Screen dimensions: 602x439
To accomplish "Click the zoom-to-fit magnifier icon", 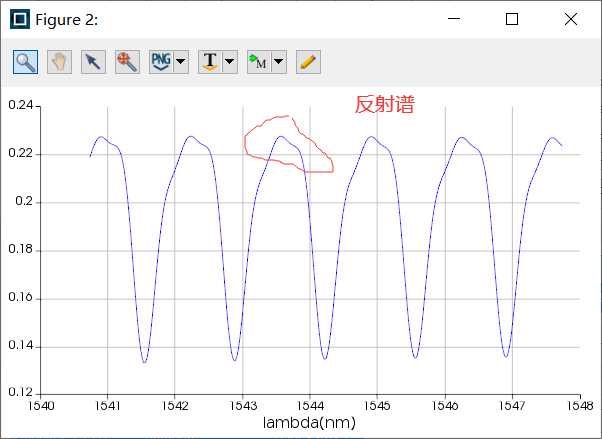I will click(127, 62).
